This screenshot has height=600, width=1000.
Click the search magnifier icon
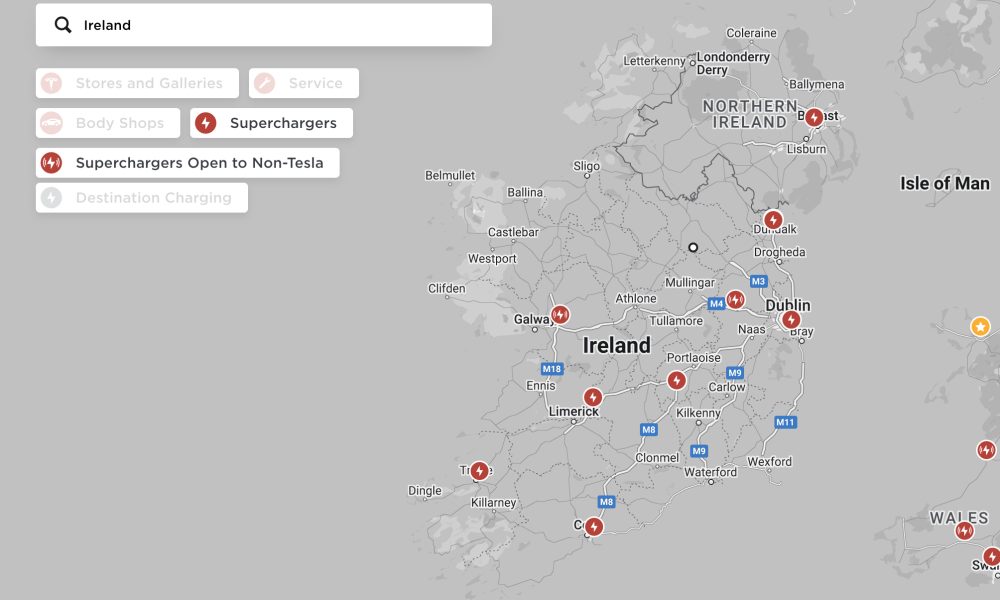coord(62,25)
